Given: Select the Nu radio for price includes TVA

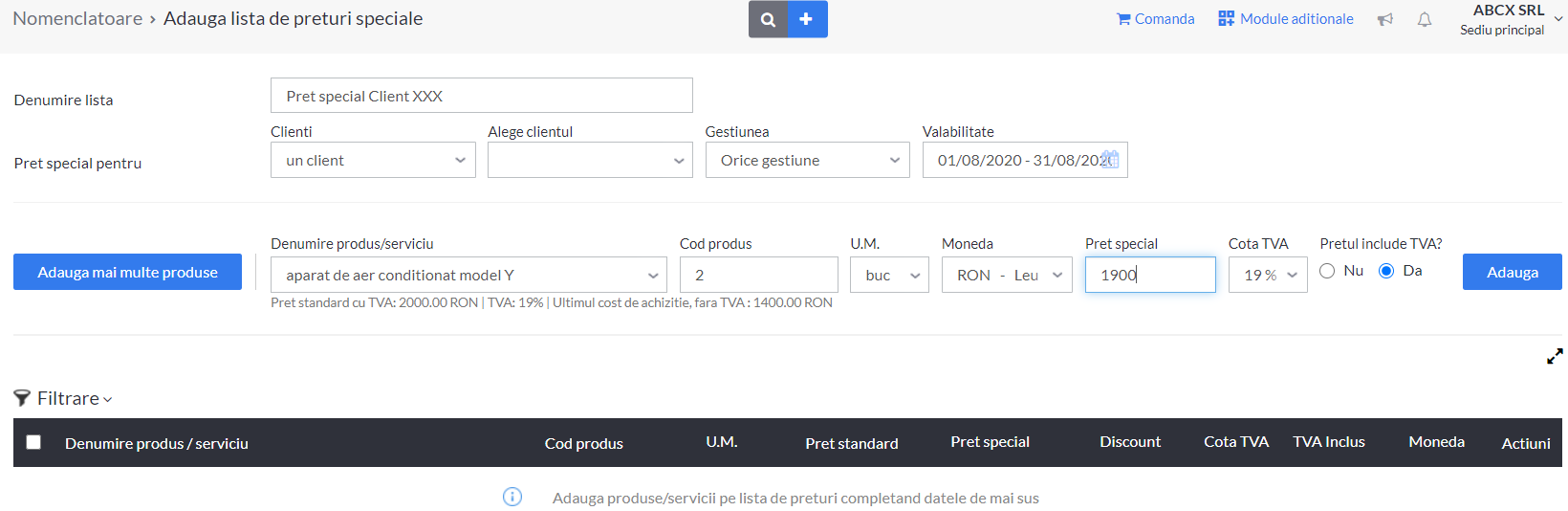Looking at the screenshot, I should [1327, 271].
